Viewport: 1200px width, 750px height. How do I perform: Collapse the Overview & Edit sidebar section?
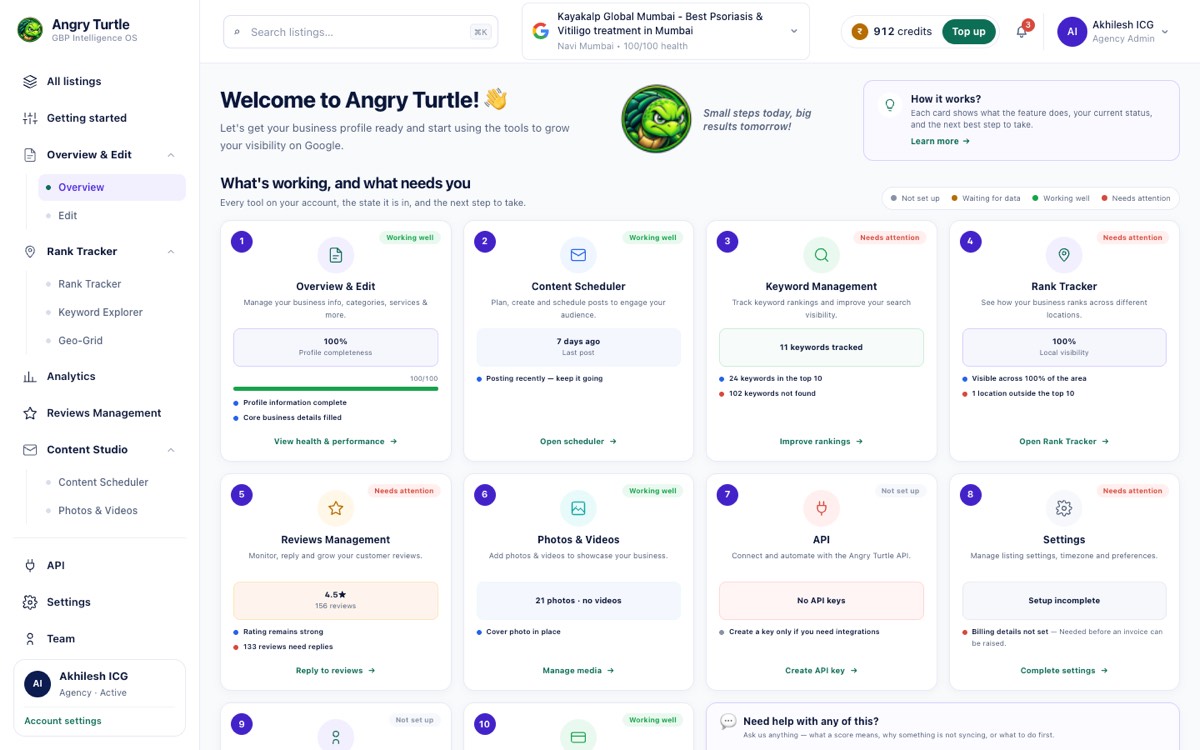pyautogui.click(x=171, y=155)
